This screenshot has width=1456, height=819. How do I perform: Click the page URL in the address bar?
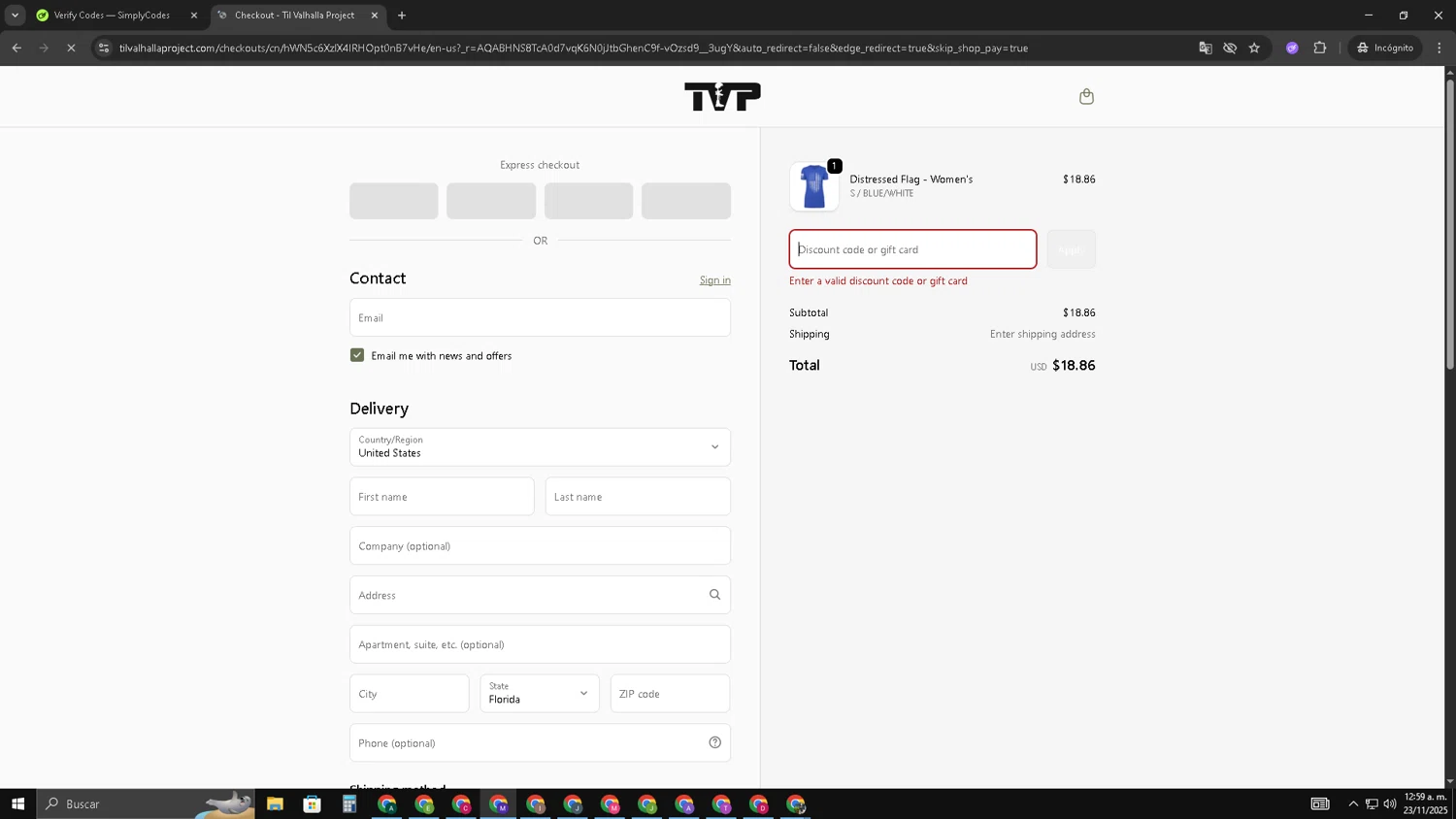point(573,48)
